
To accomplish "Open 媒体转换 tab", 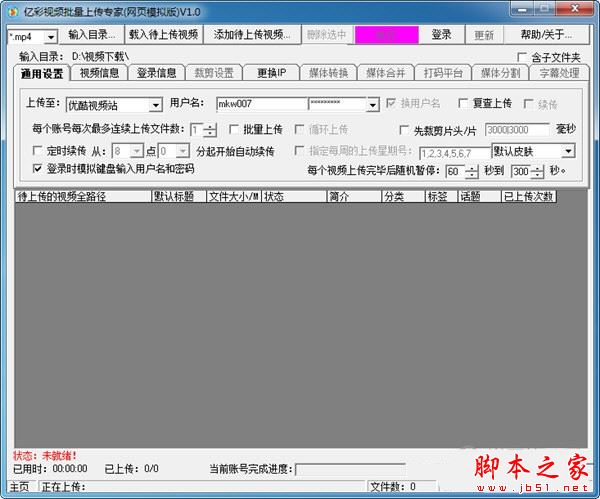I will [328, 73].
